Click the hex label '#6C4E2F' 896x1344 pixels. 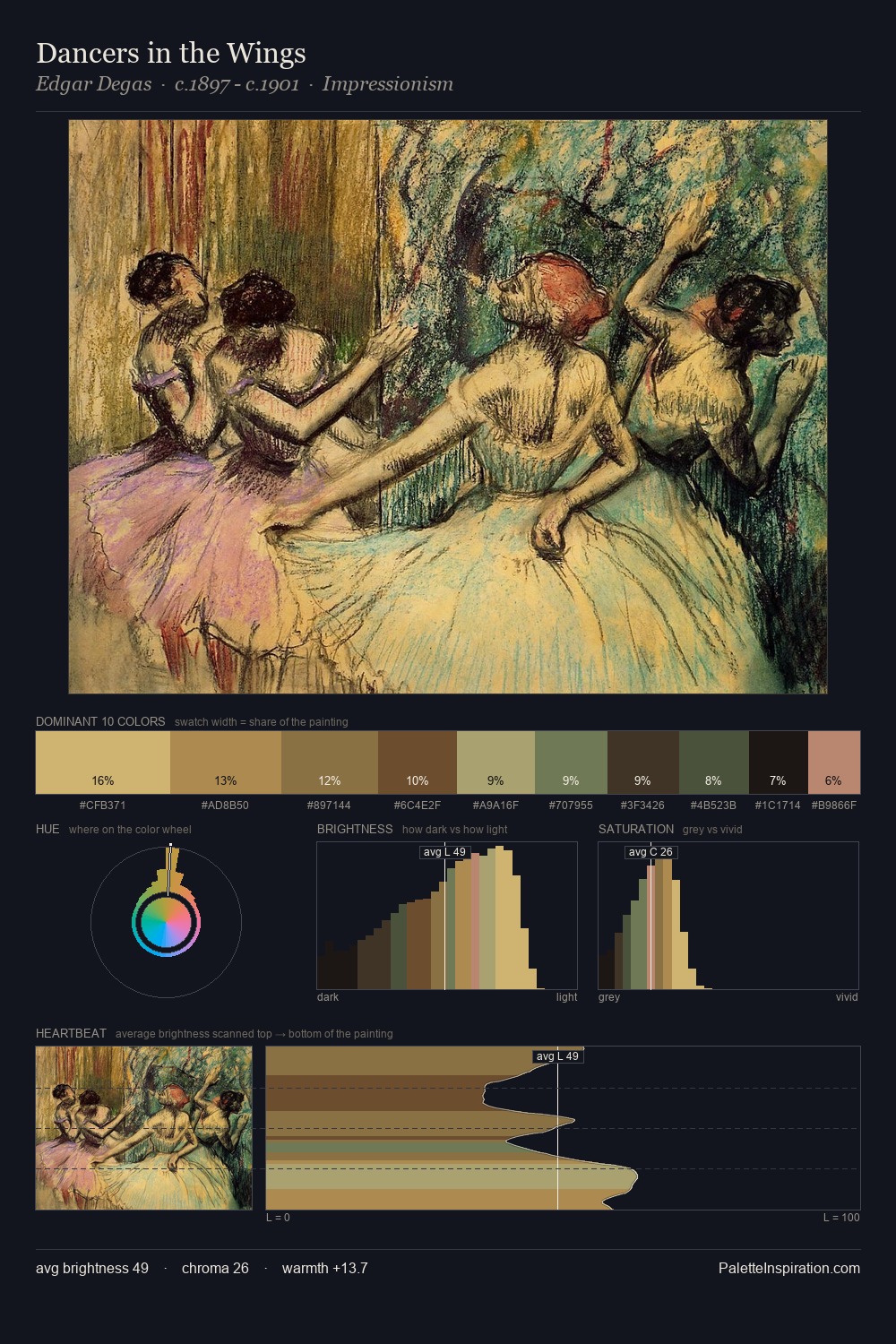point(418,806)
